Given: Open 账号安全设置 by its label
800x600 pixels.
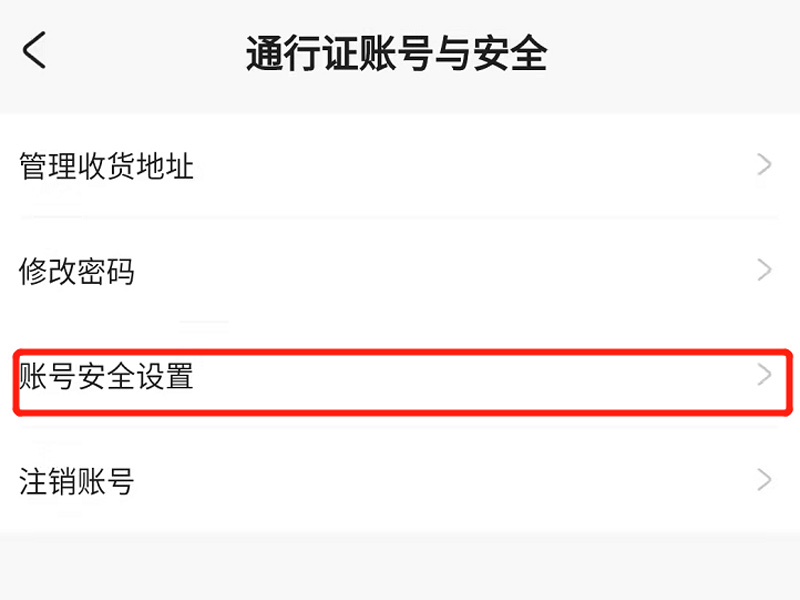Looking at the screenshot, I should click(106, 376).
